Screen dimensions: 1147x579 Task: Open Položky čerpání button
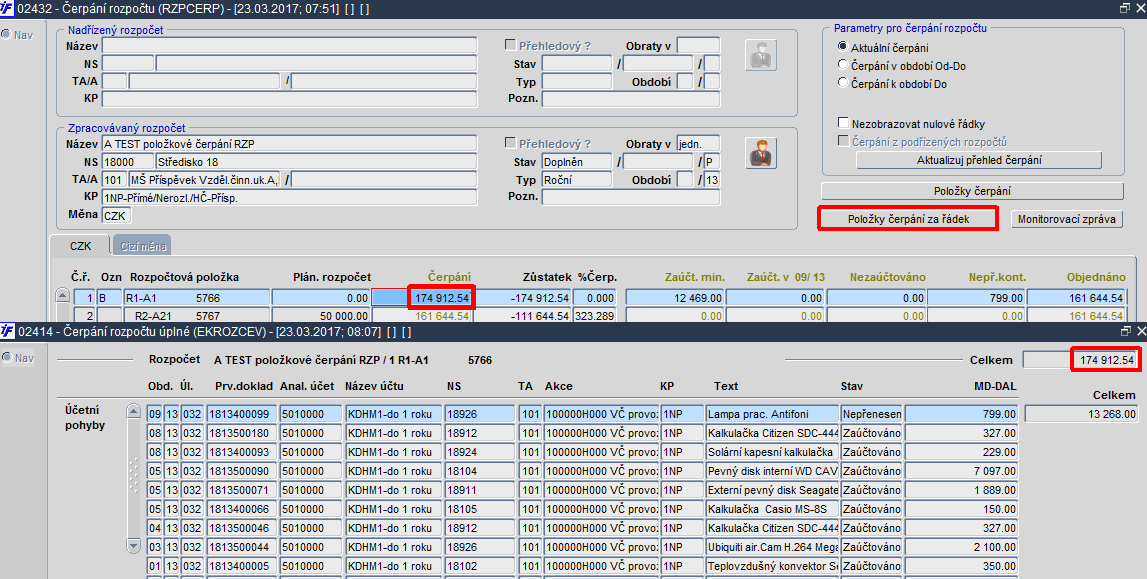tap(972, 191)
